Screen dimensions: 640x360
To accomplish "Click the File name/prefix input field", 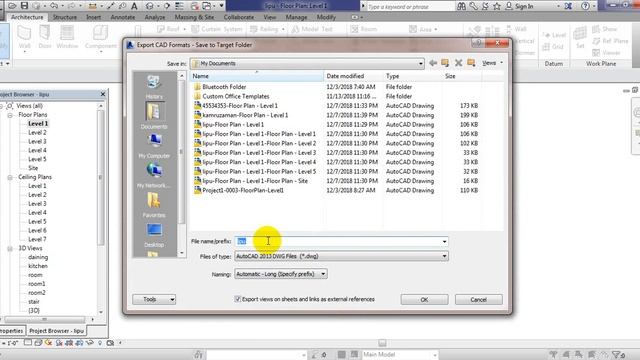I will click(338, 242).
